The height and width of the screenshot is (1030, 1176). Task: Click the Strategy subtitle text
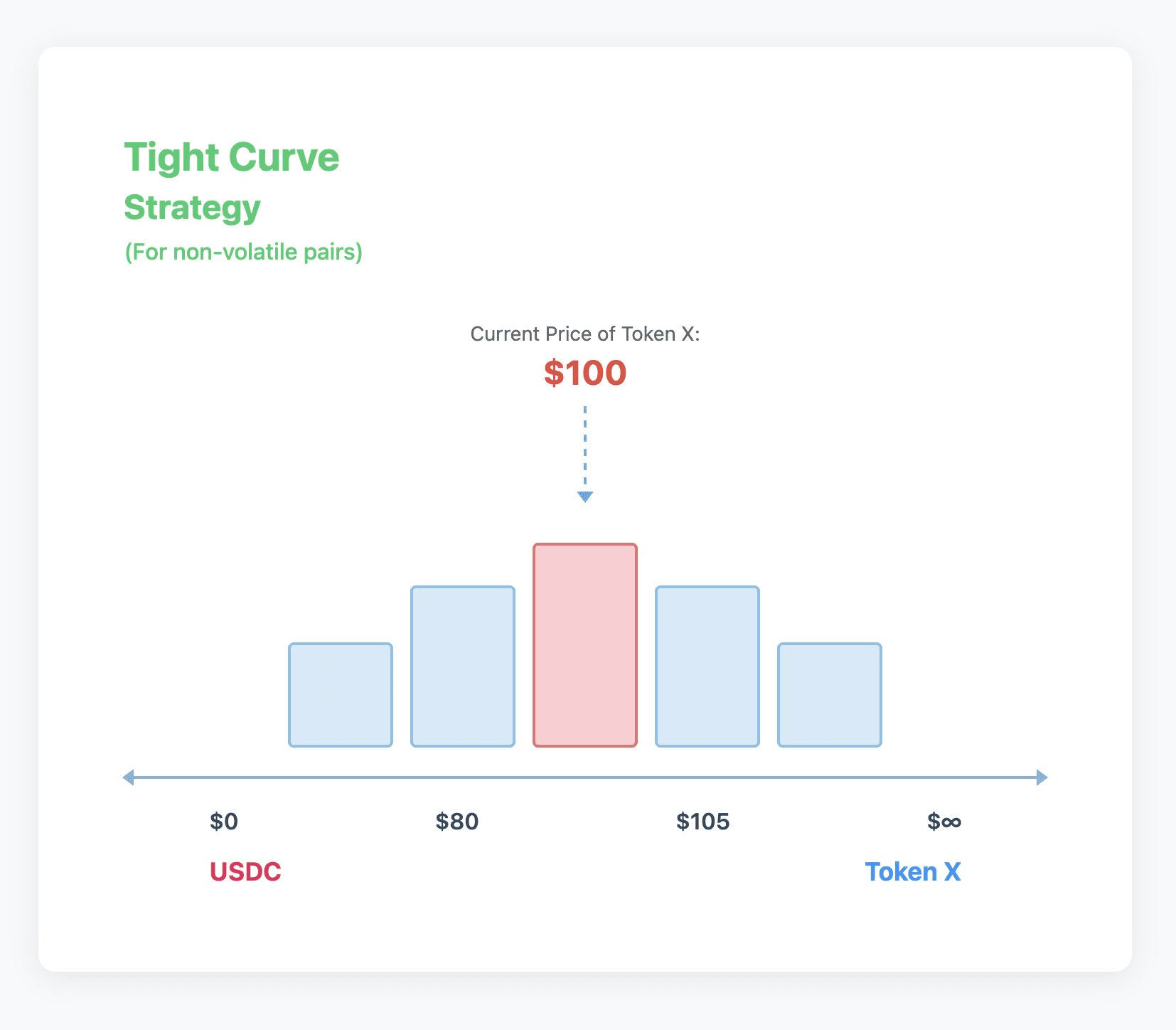192,208
